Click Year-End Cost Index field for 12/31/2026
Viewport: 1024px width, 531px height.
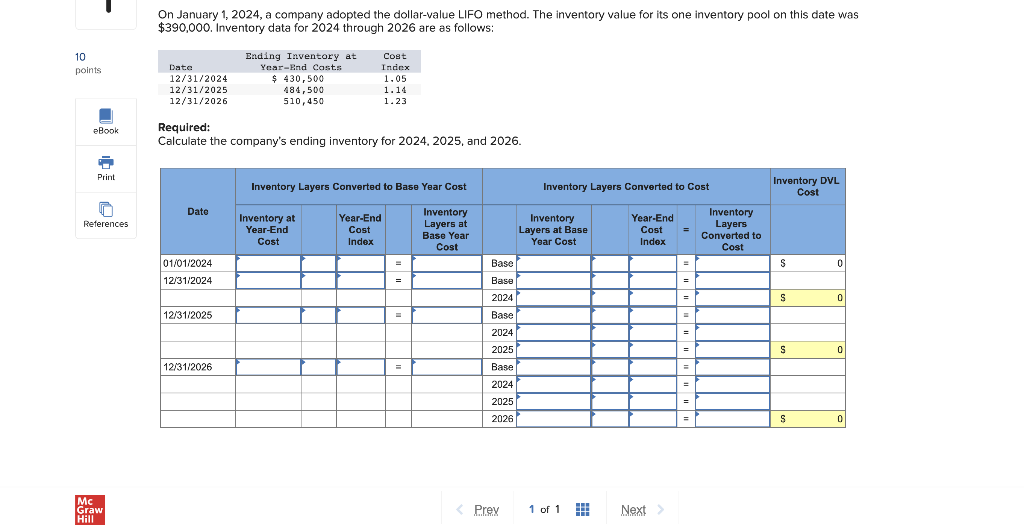pos(360,367)
